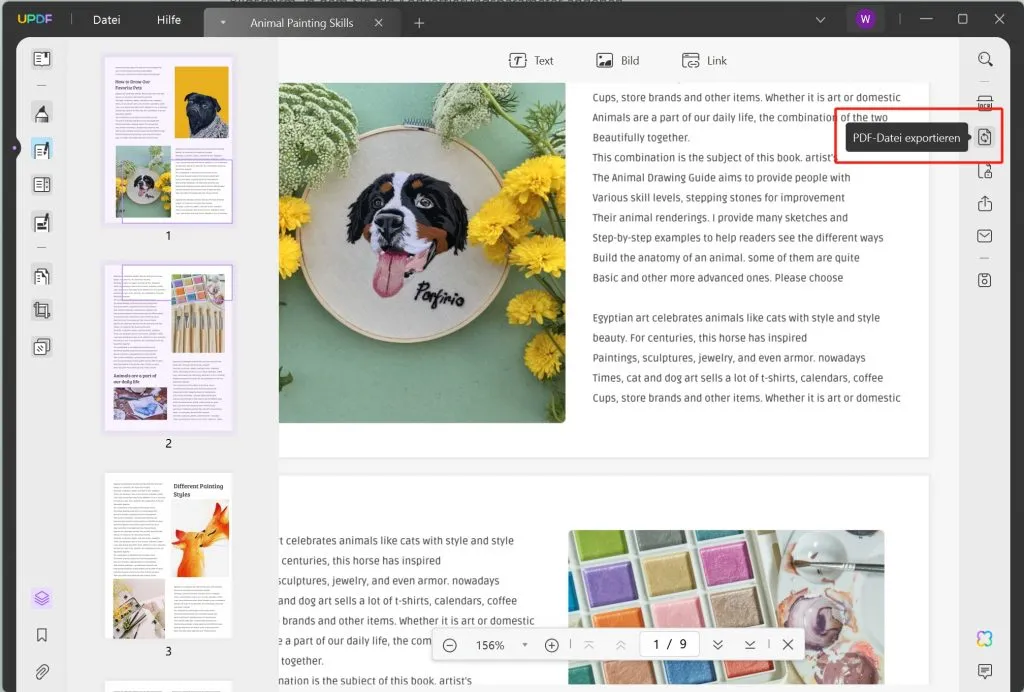This screenshot has width=1024, height=692.
Task: Click the downward page navigation chevron
Action: coord(717,645)
